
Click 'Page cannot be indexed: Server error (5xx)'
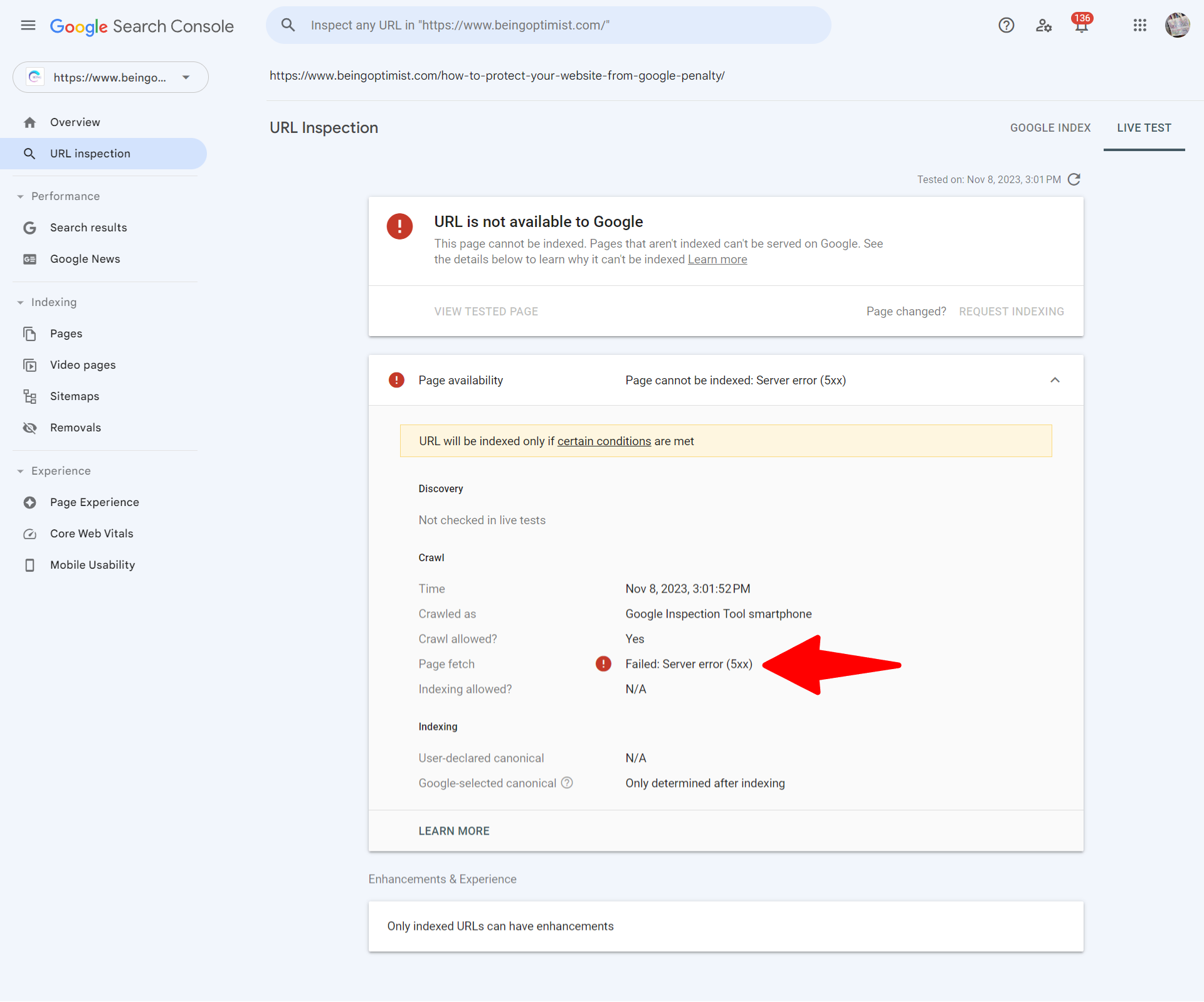(x=736, y=381)
